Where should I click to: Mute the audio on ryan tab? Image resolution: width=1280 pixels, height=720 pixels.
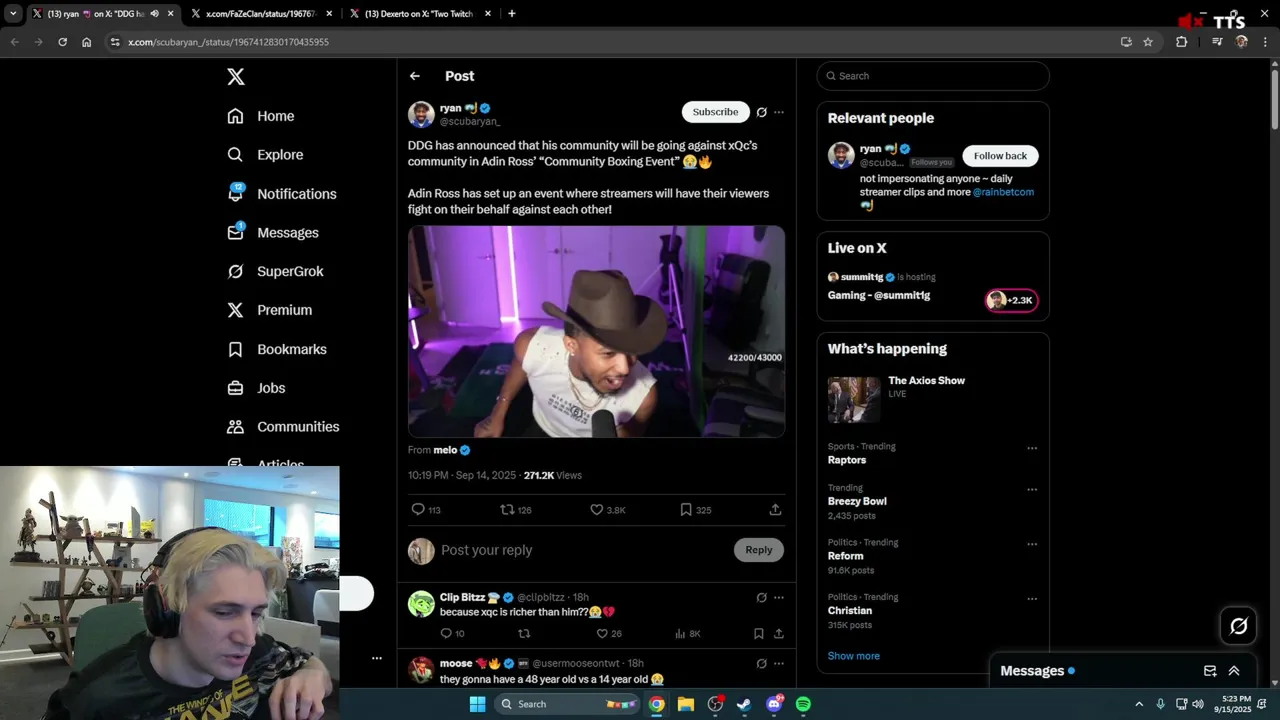[x=154, y=14]
